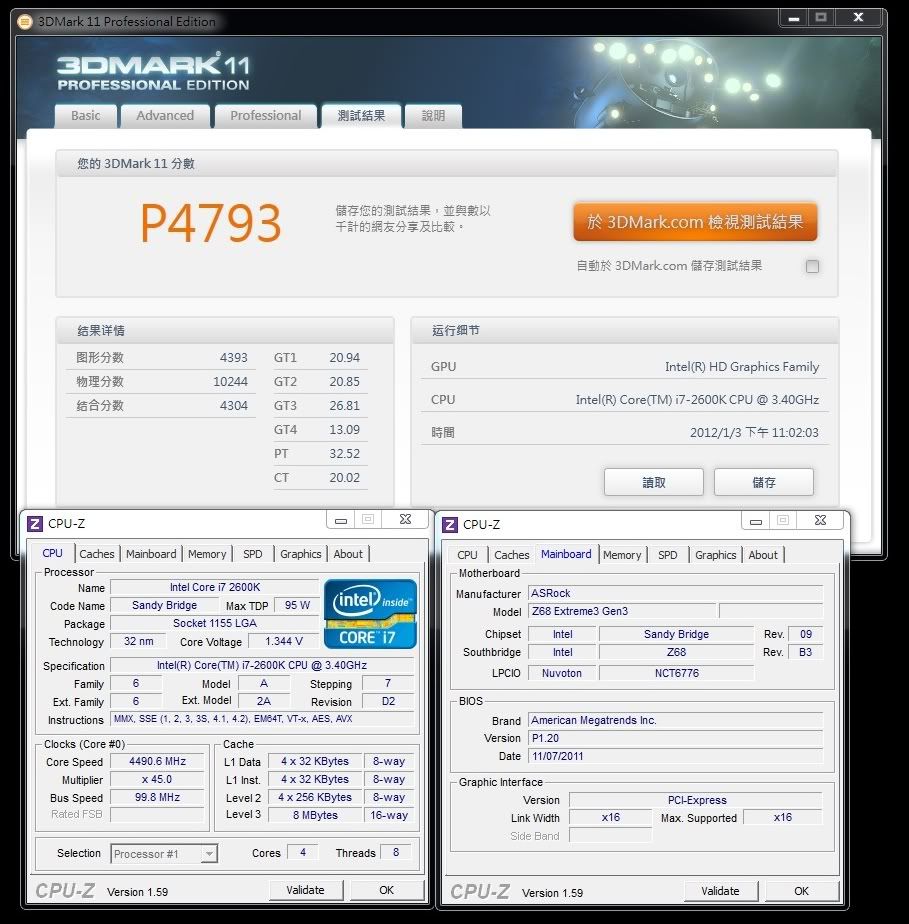Click Validate in left CPU-Z window
Image resolution: width=909 pixels, height=924 pixels.
(306, 890)
